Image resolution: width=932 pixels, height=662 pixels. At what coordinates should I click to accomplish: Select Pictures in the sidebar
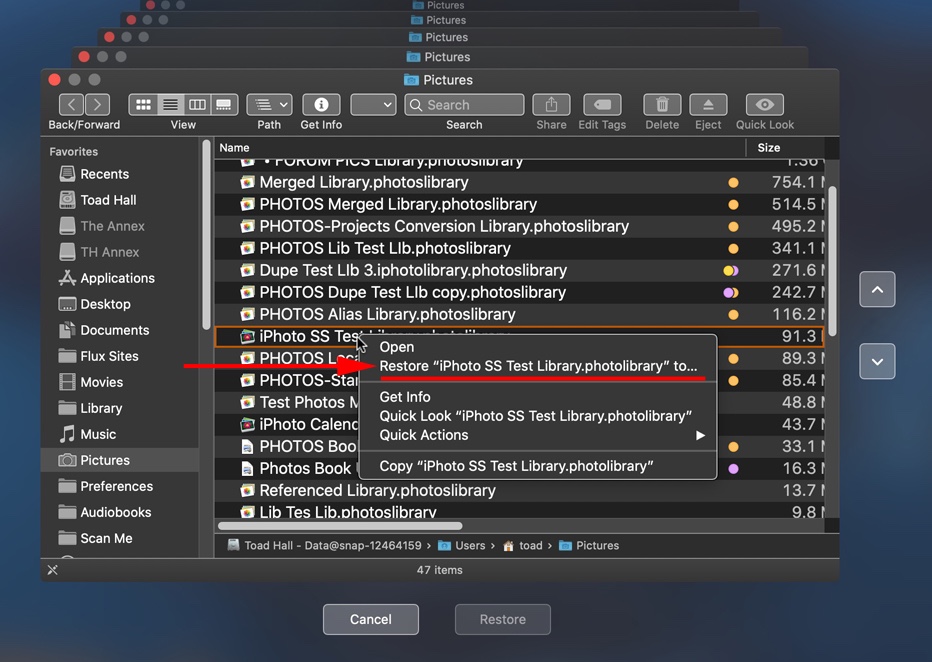(119, 461)
